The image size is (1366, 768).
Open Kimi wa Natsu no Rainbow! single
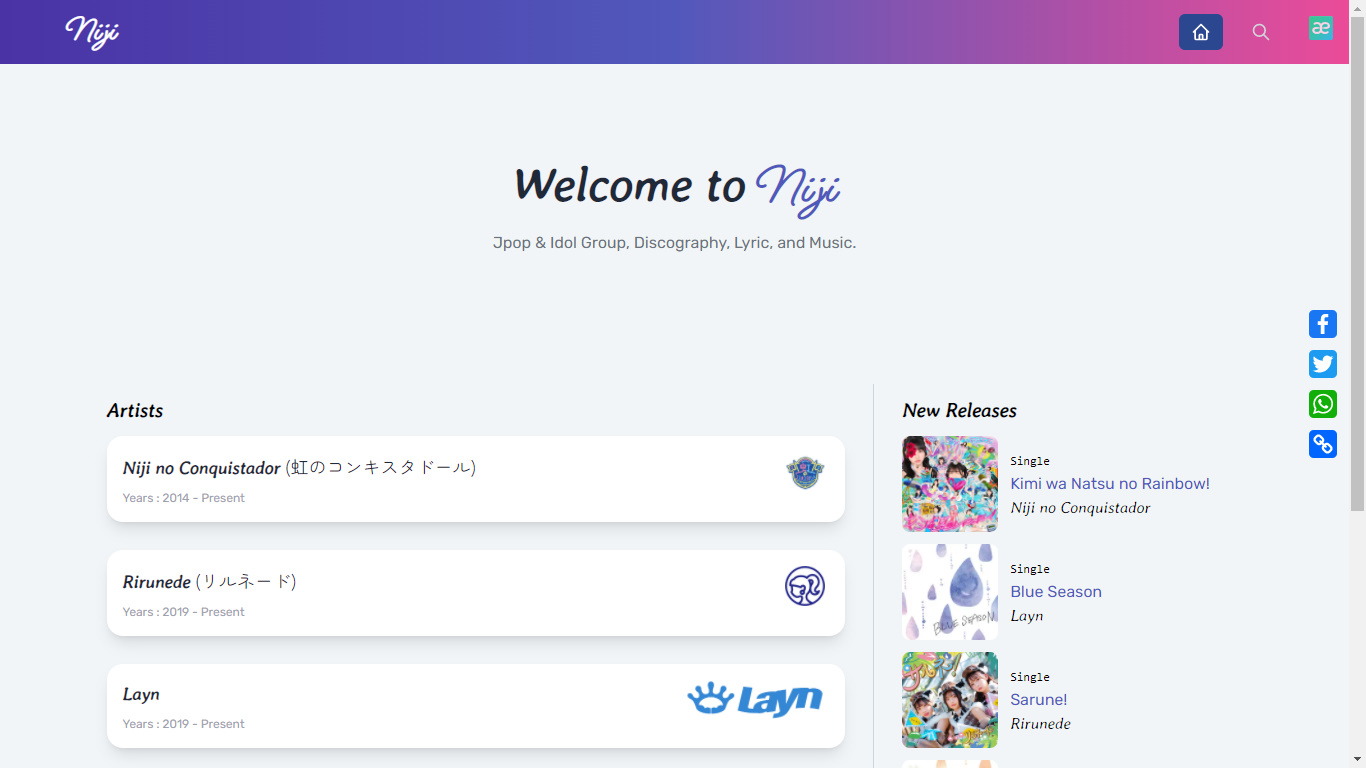pos(1109,484)
